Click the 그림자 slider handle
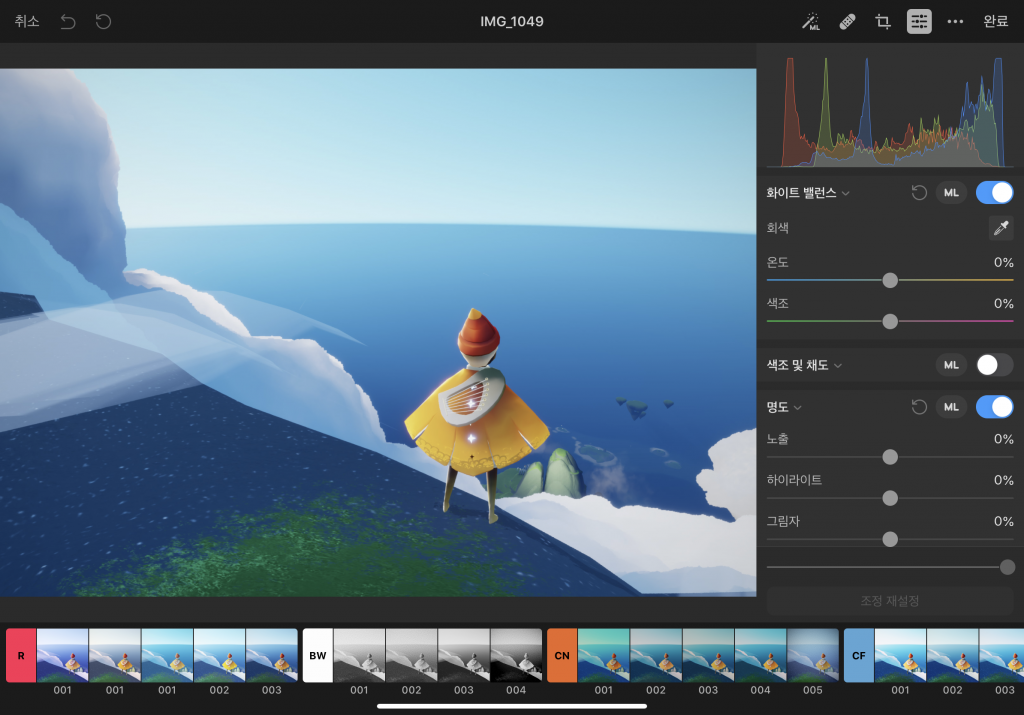 click(x=889, y=539)
